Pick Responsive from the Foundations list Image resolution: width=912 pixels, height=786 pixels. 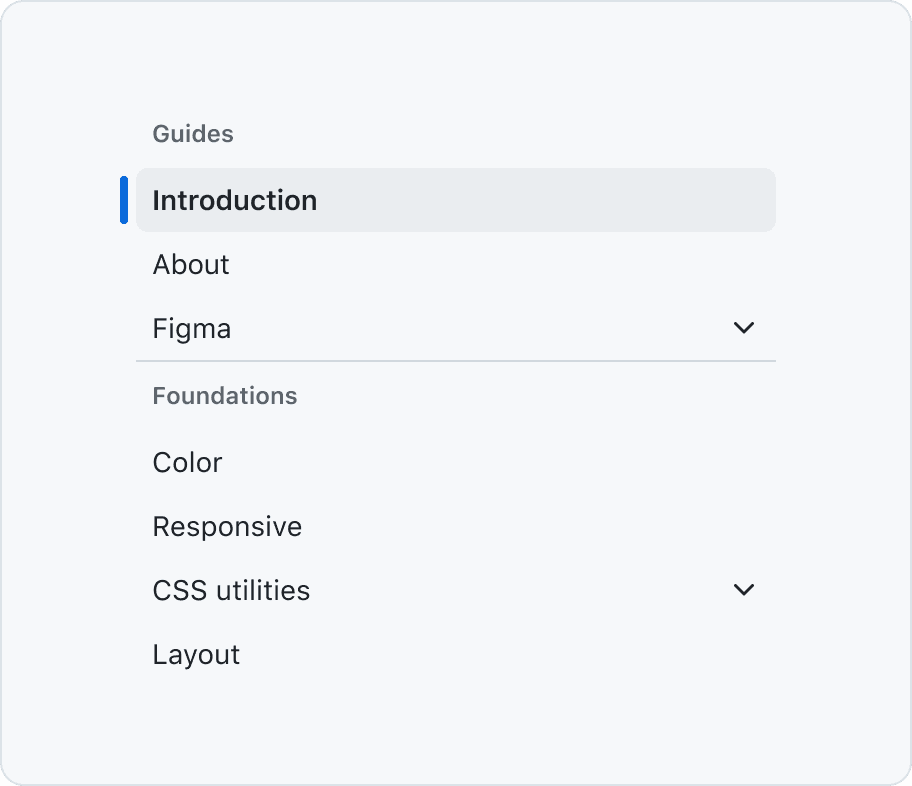pos(227,527)
